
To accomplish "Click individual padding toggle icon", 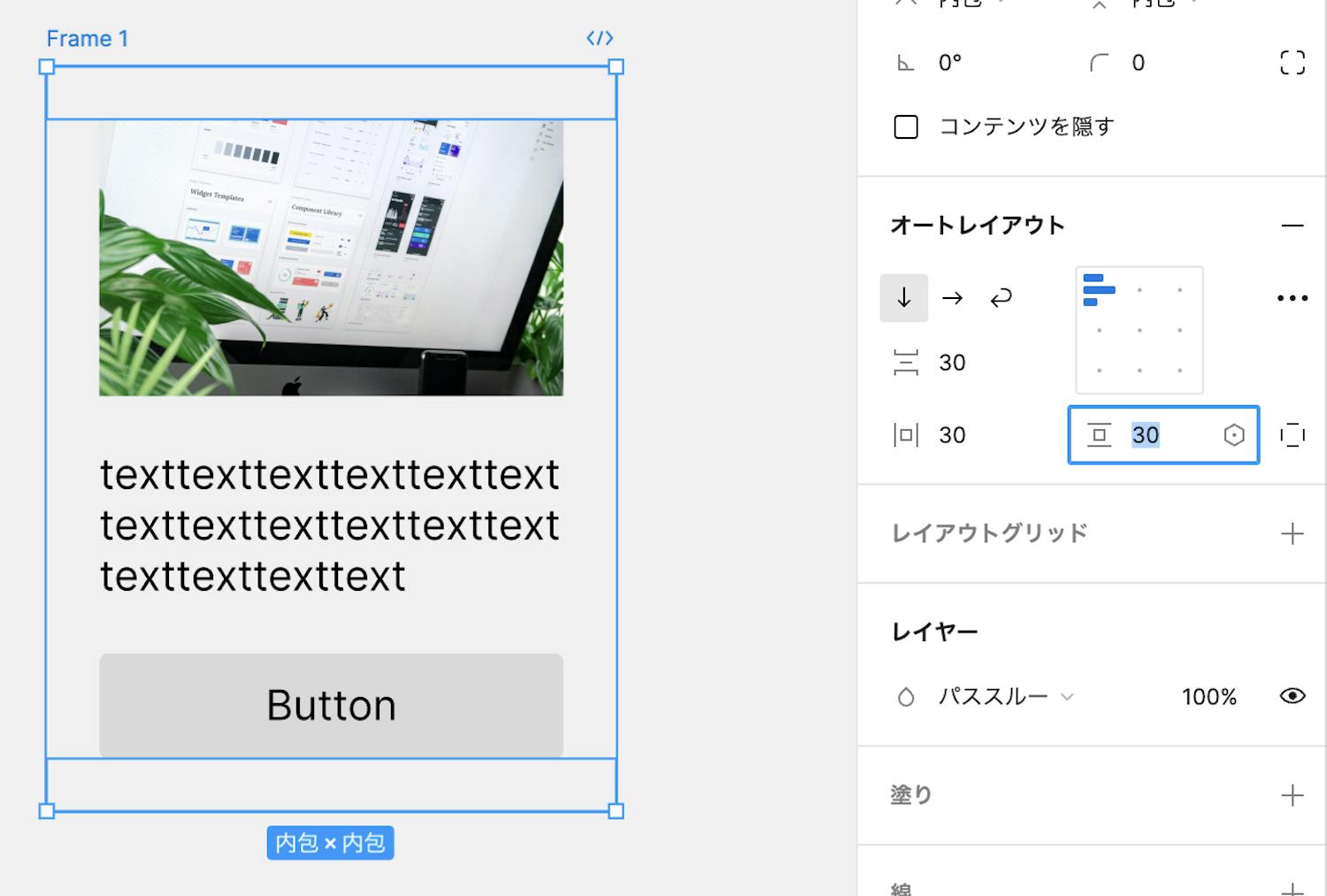I will [1292, 434].
